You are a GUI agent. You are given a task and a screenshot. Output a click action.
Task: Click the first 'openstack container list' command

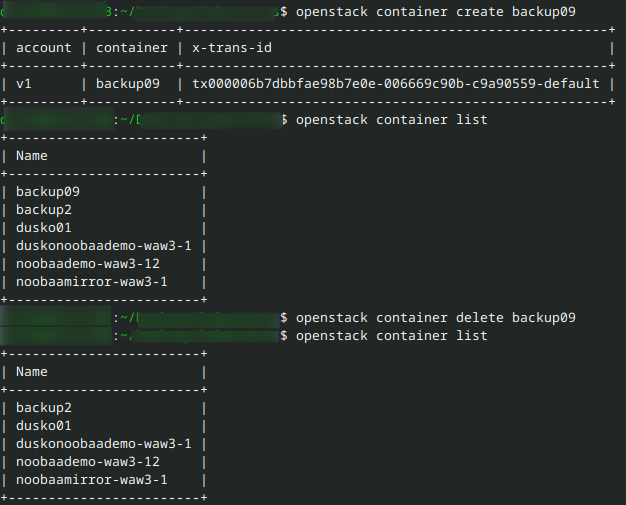[x=392, y=120]
